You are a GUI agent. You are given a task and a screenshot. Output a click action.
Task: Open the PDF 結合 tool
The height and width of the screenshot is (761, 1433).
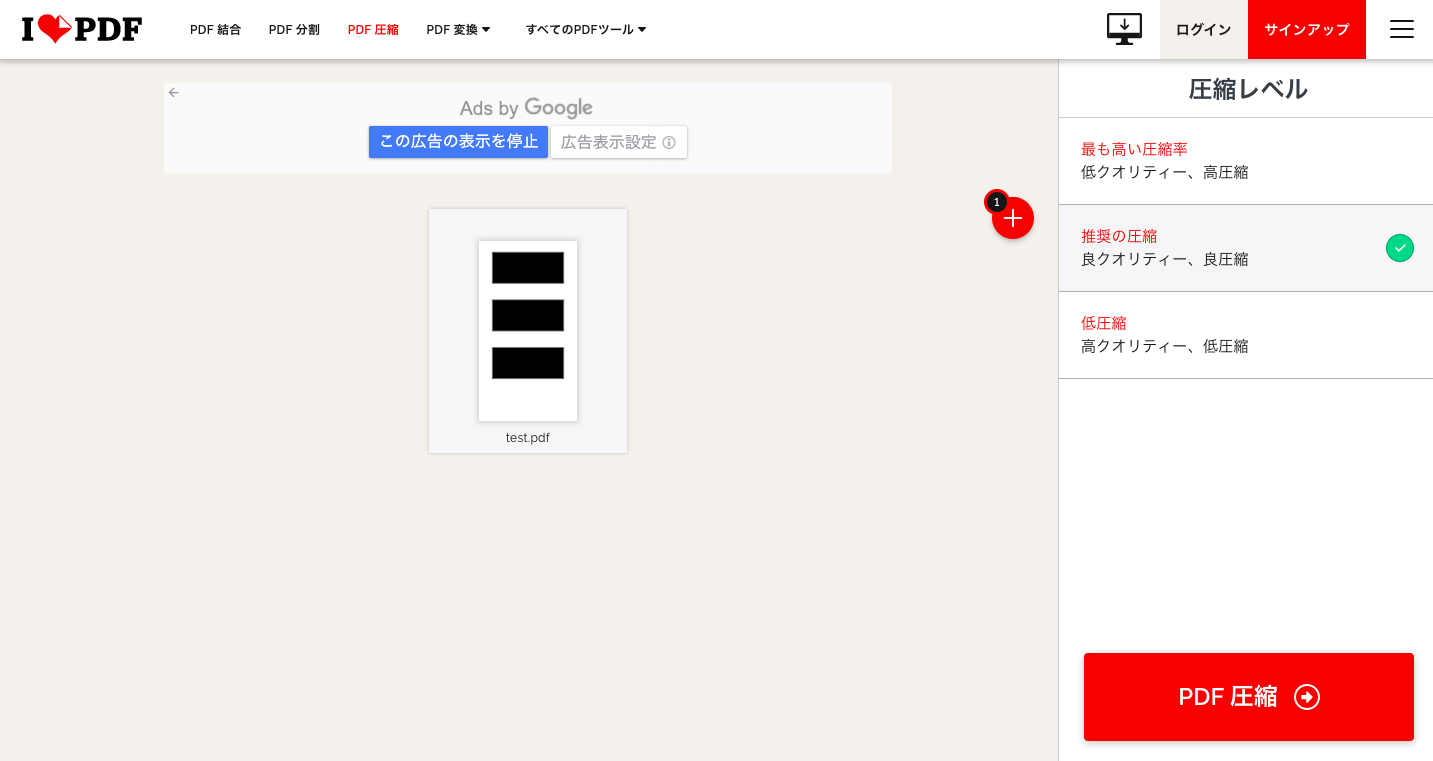(x=216, y=30)
